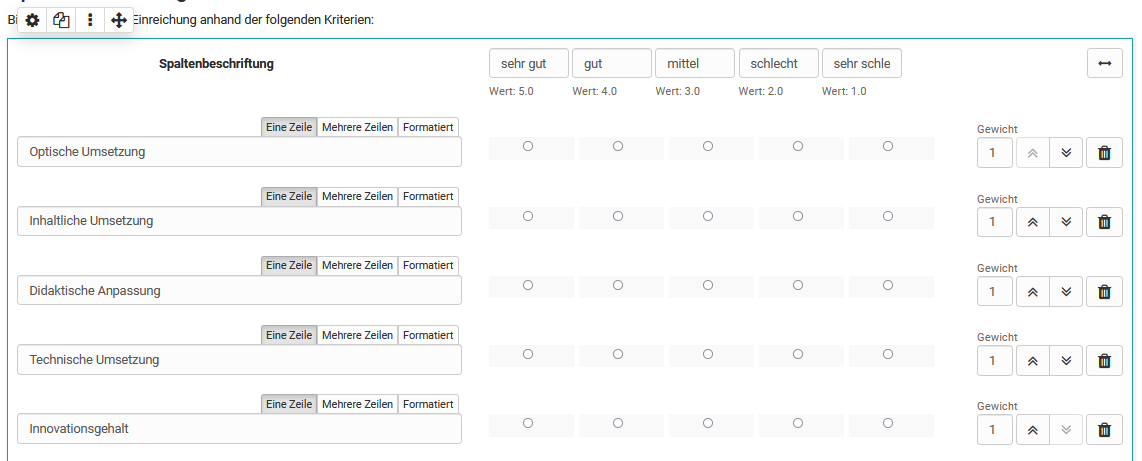Click the horizontal double-arrow width button
The width and height of the screenshot is (1142, 461).
[1105, 63]
